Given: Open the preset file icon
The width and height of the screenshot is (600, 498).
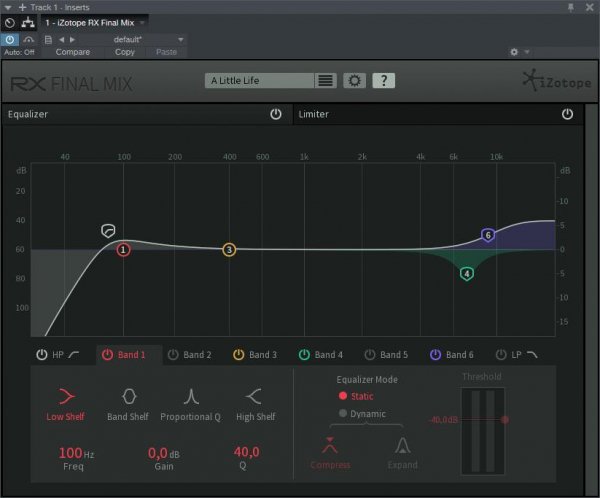Looking at the screenshot, I should click(x=48, y=39).
